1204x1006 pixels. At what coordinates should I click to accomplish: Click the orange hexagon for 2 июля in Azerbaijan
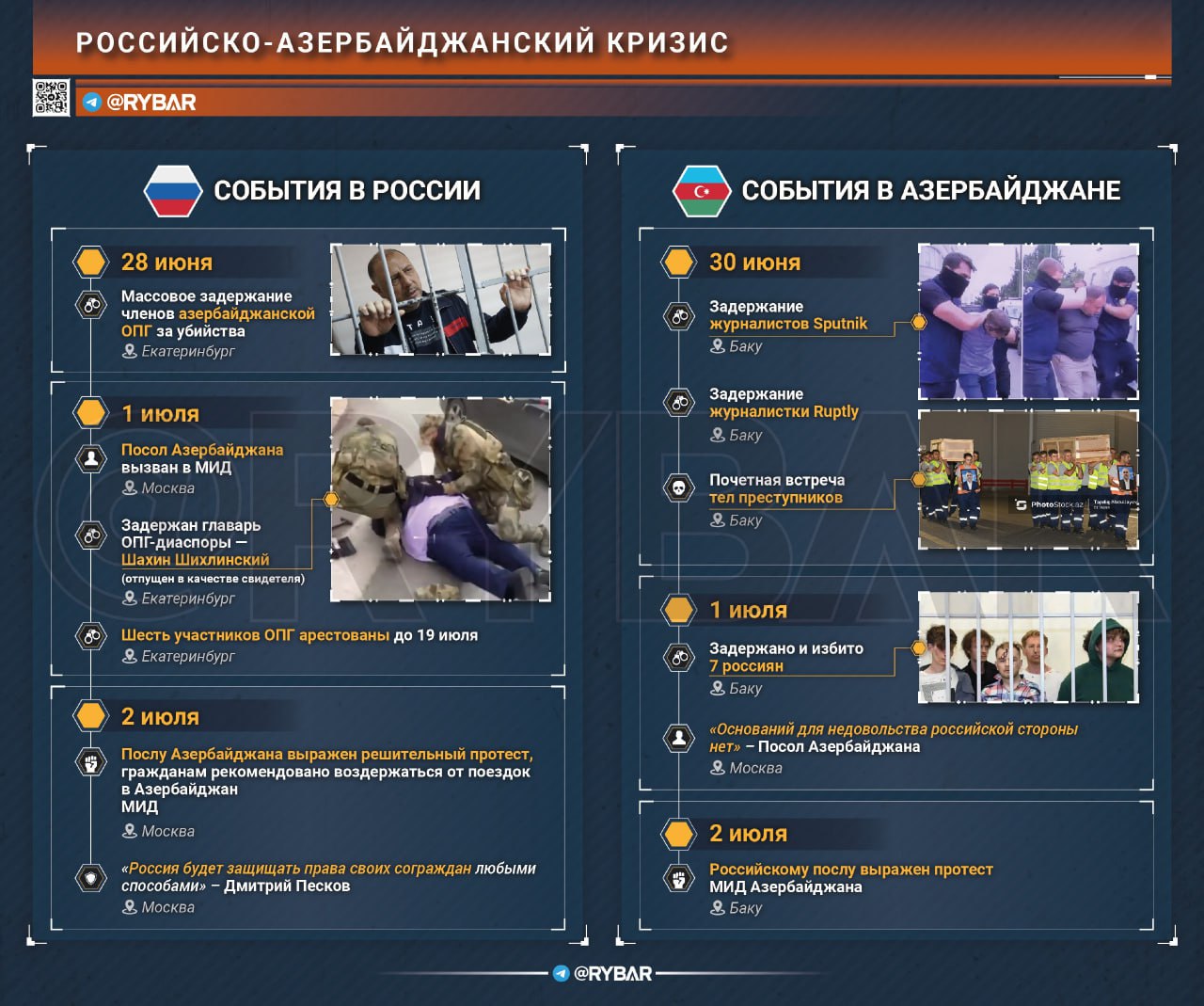coord(679,834)
